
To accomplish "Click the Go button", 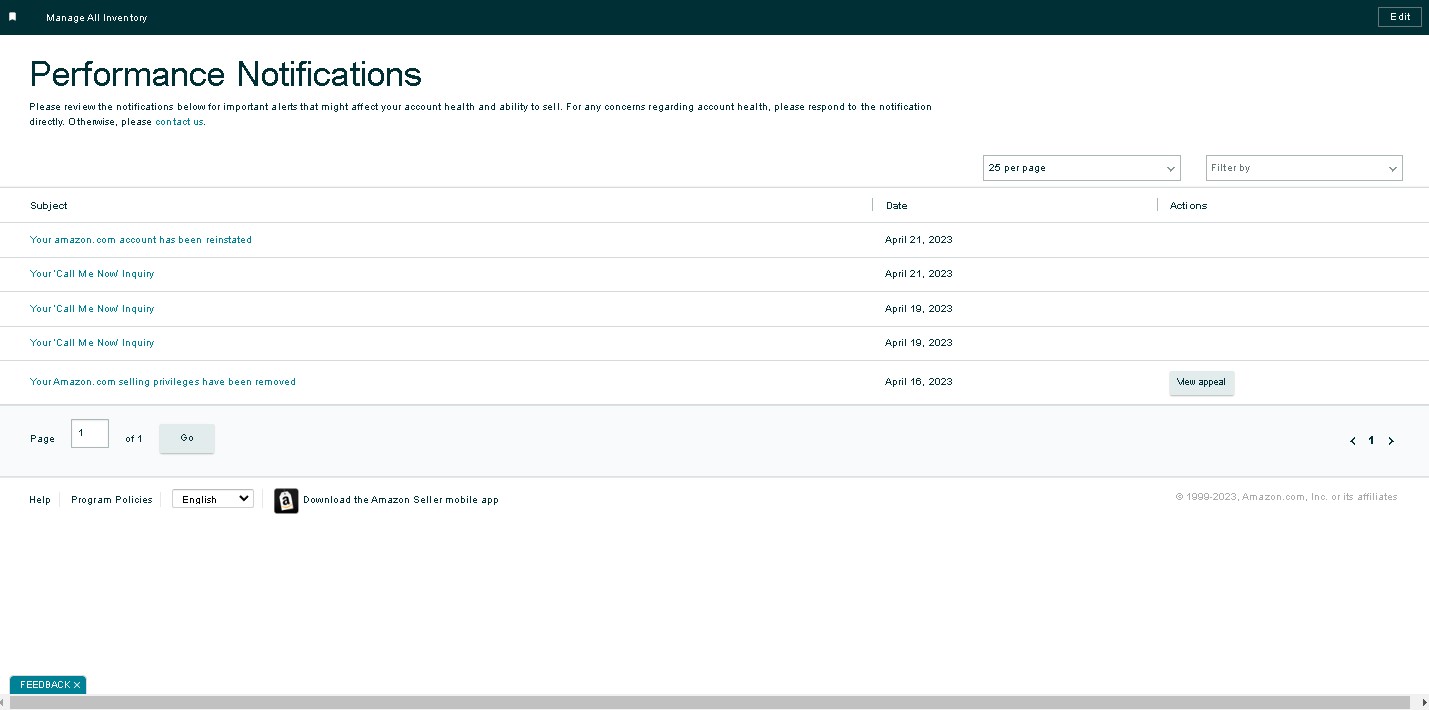I will 187,438.
